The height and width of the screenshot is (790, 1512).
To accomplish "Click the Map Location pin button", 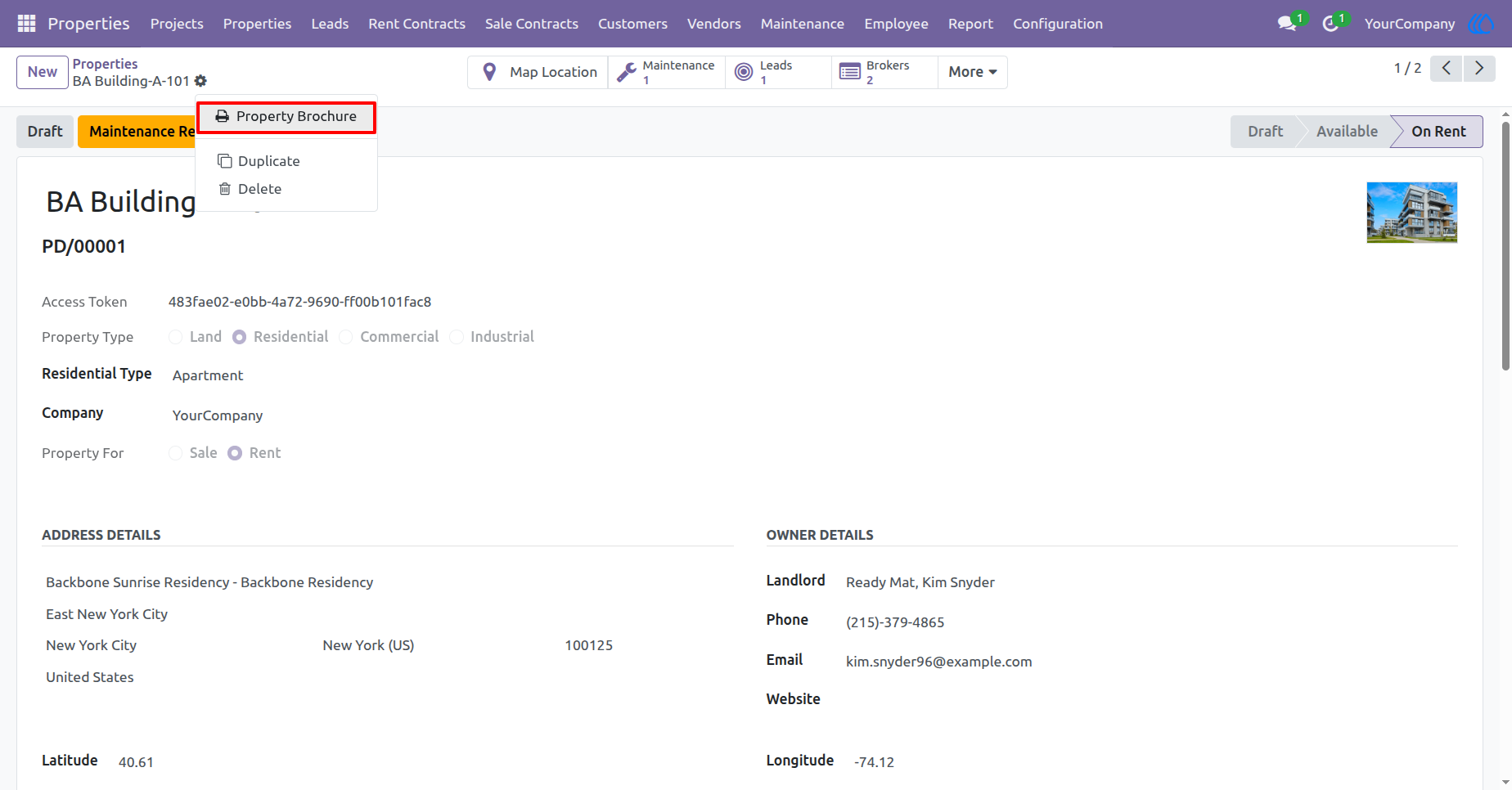I will click(x=538, y=72).
